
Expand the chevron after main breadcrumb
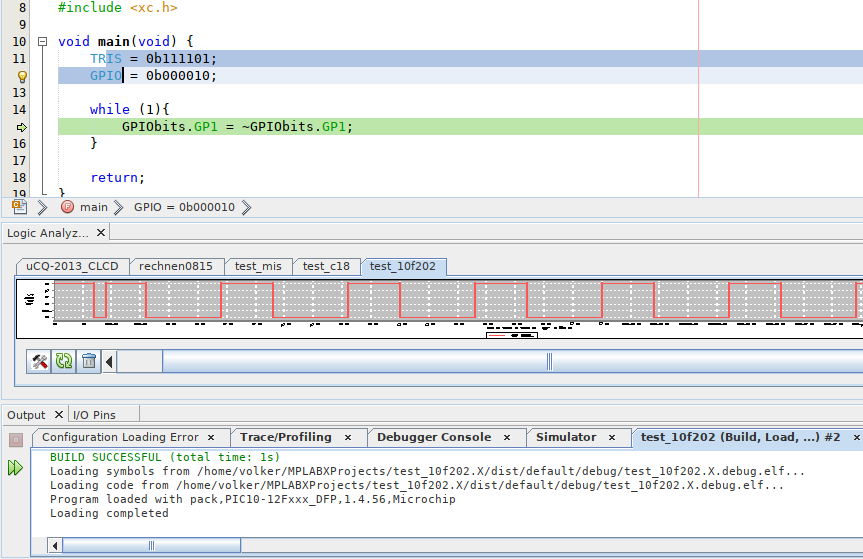tap(119, 207)
